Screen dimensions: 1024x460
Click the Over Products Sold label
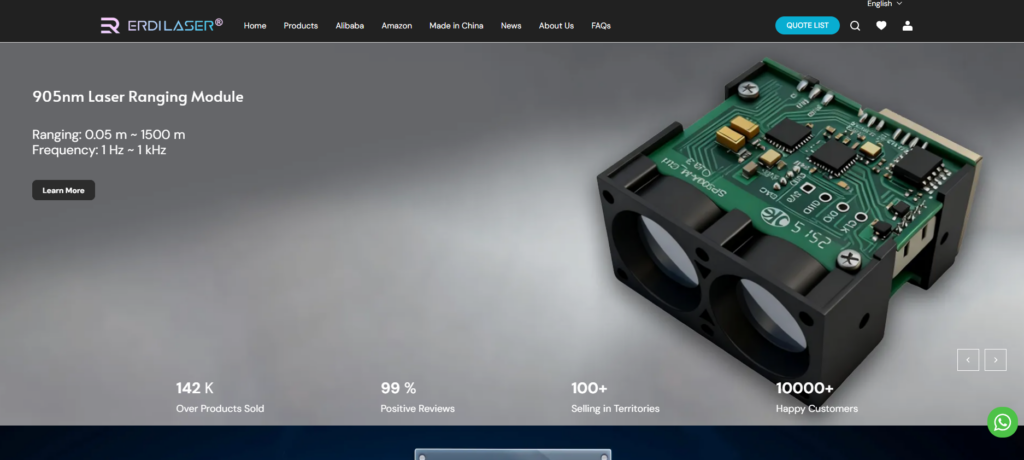pos(220,408)
